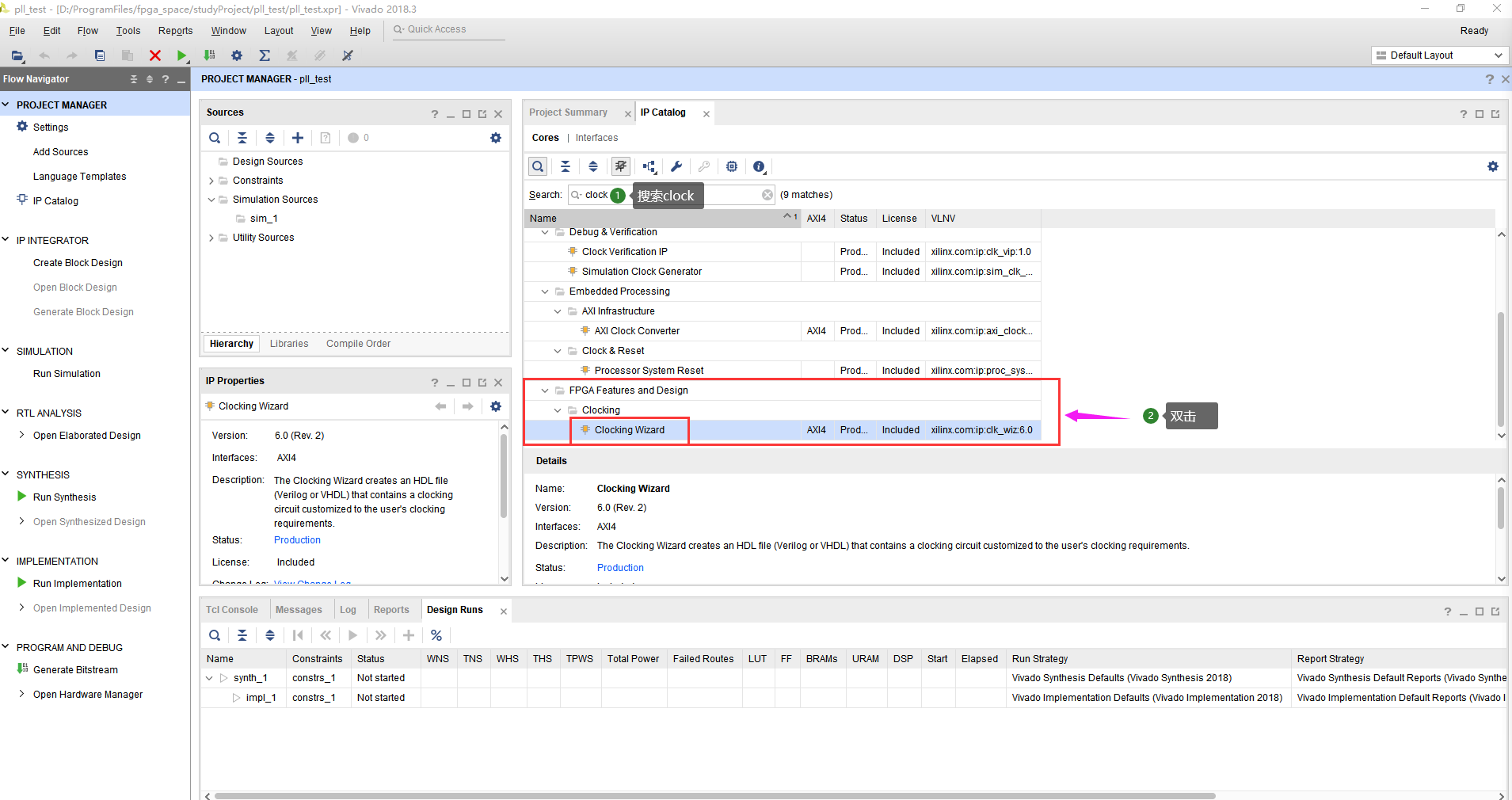Collapse all in IP Catalog toolbar

(x=566, y=166)
